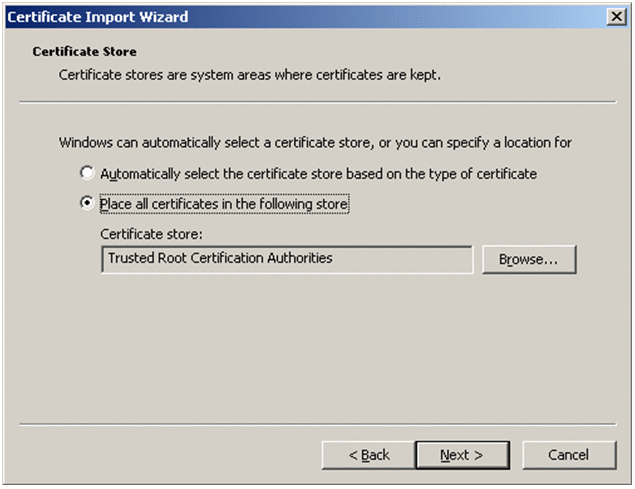The width and height of the screenshot is (635, 489).
Task: Click the bold 'Certificate Store' heading
Action: [x=85, y=50]
